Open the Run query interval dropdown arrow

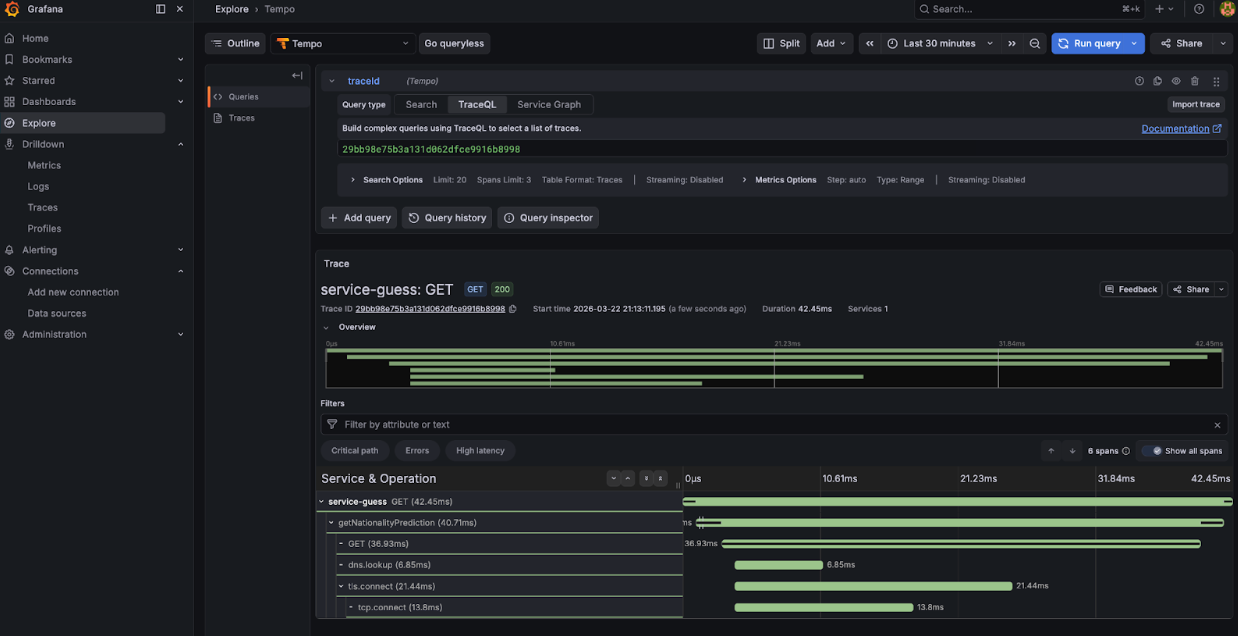[1135, 43]
